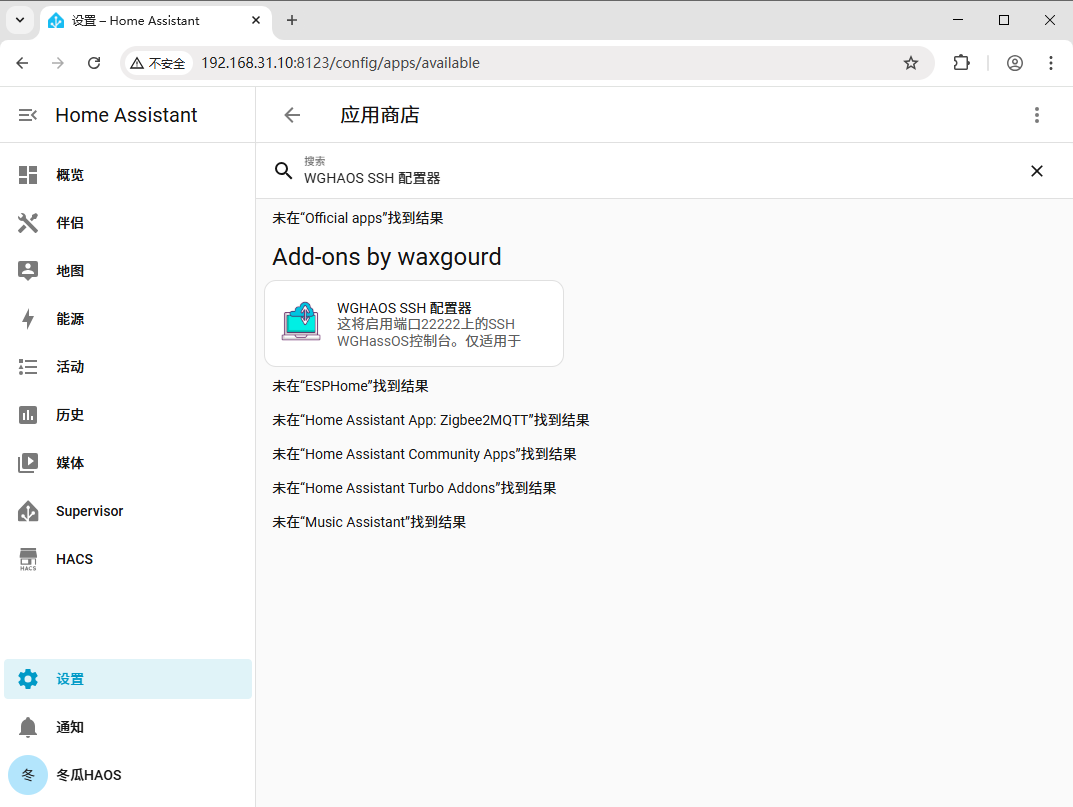Clear the WGHAOS SSH search text
This screenshot has height=807, width=1073.
pos(1037,170)
